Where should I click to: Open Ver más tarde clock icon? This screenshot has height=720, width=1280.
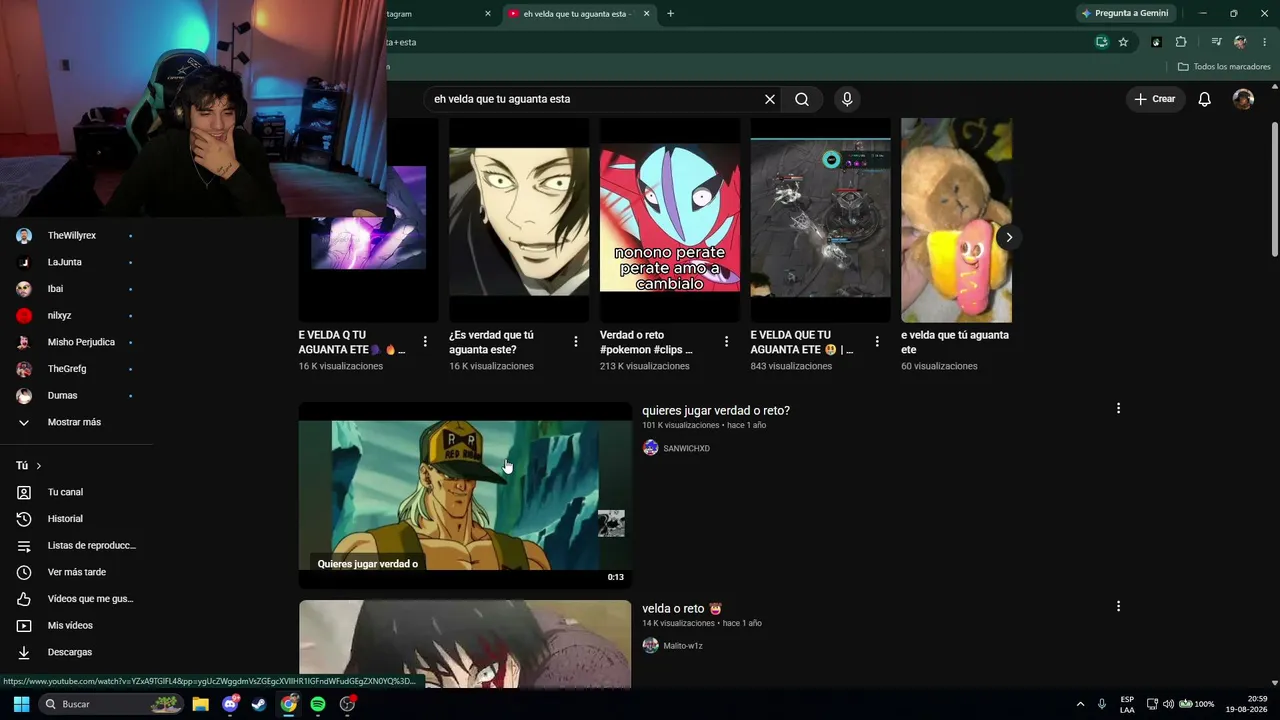24,572
